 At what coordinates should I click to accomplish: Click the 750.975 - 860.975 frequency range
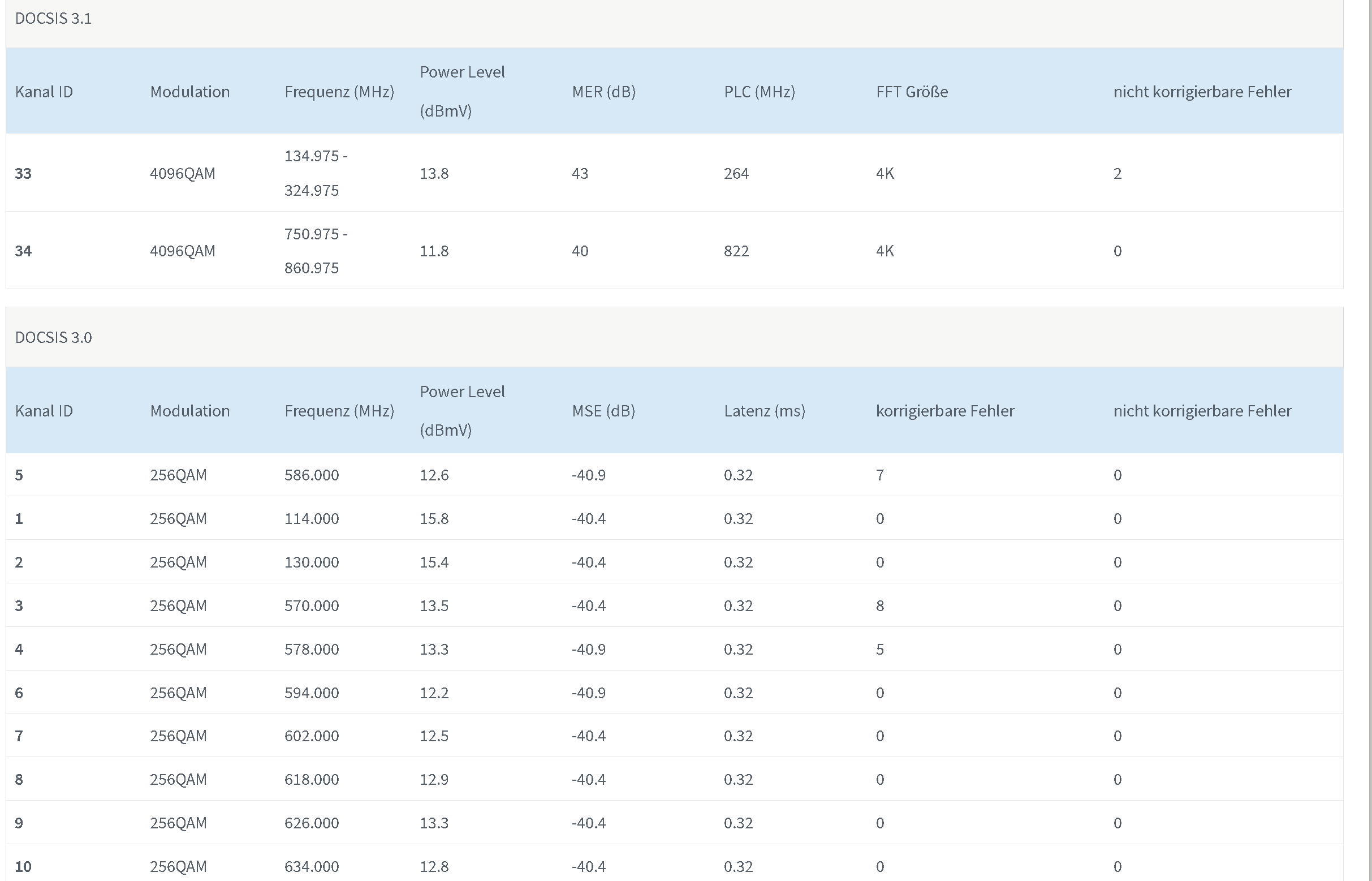(316, 251)
